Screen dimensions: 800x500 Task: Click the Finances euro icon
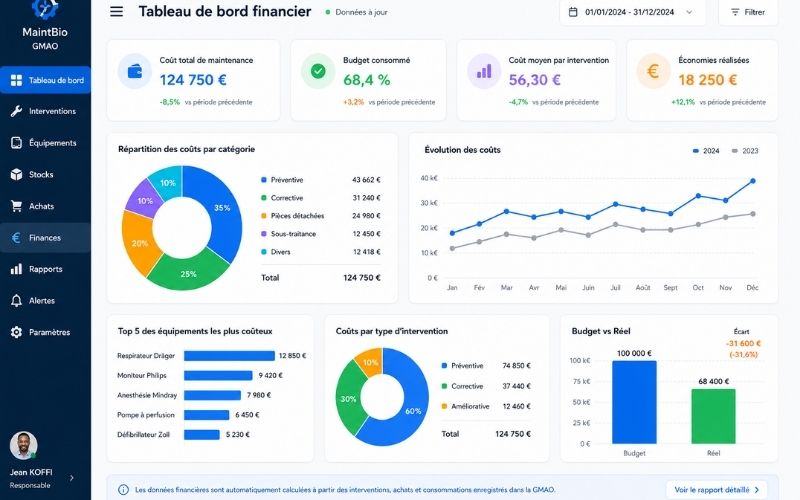16,238
